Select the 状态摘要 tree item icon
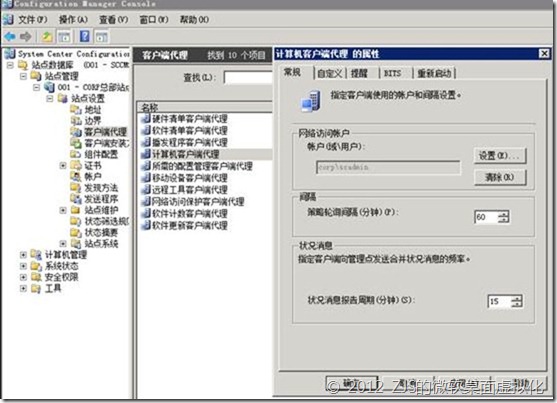557x403 pixels. (x=76, y=232)
